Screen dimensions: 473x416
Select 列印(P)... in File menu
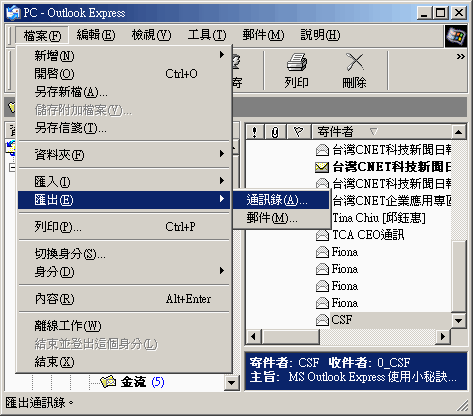tap(124, 227)
